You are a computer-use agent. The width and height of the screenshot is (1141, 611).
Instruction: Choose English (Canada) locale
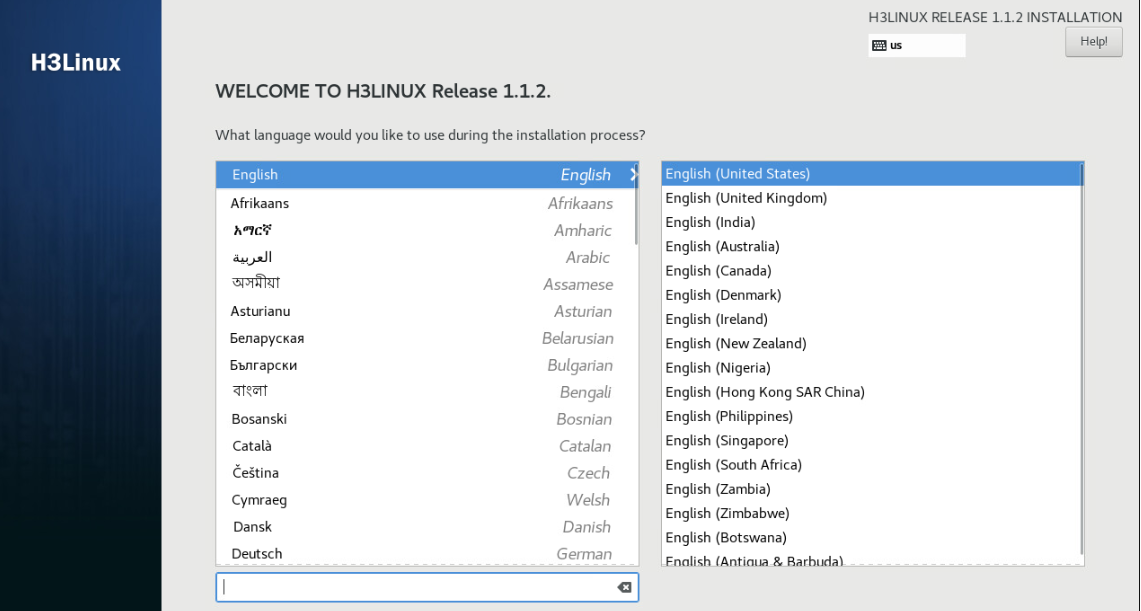871,271
